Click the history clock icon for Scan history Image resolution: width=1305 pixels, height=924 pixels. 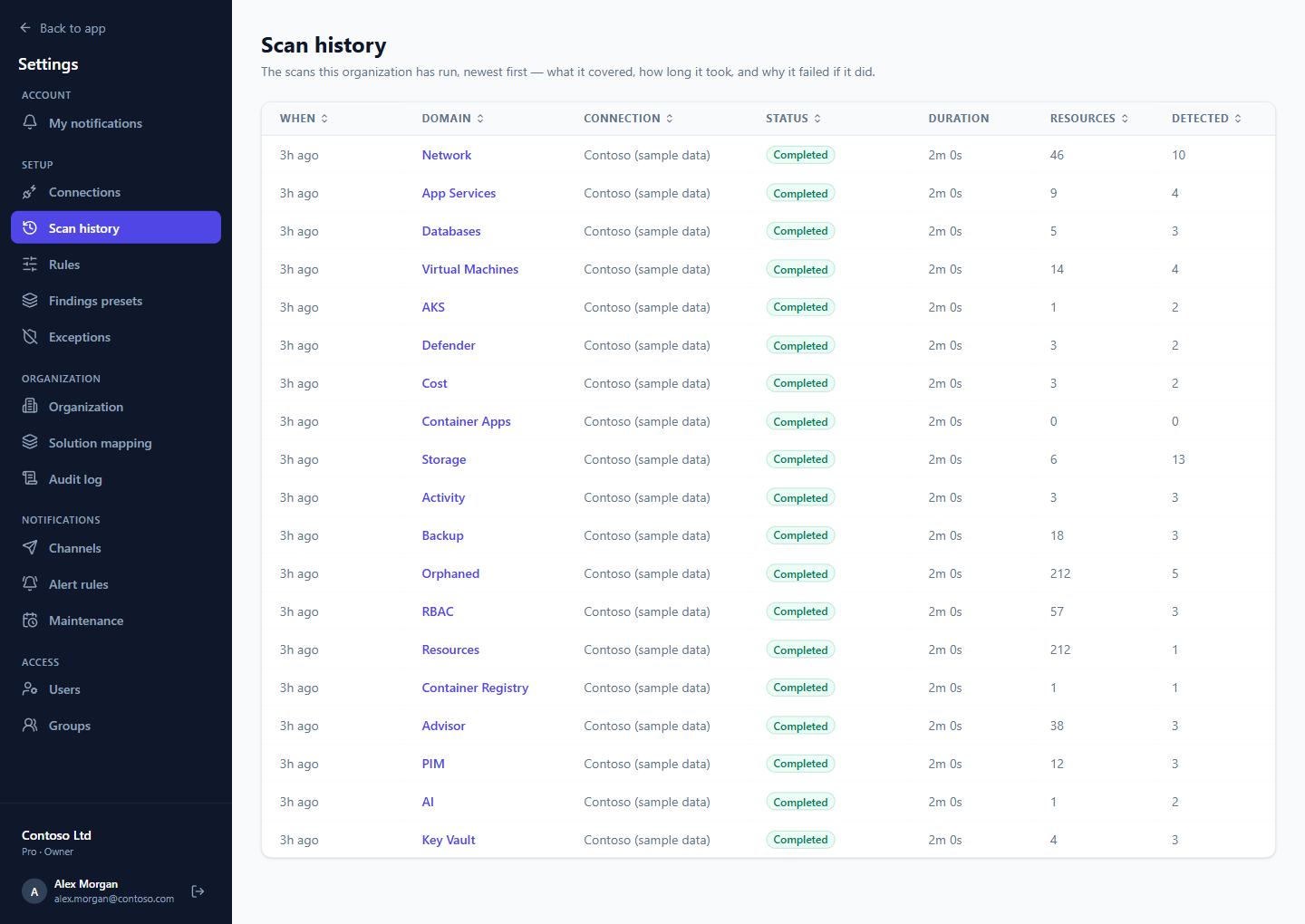[x=30, y=227]
